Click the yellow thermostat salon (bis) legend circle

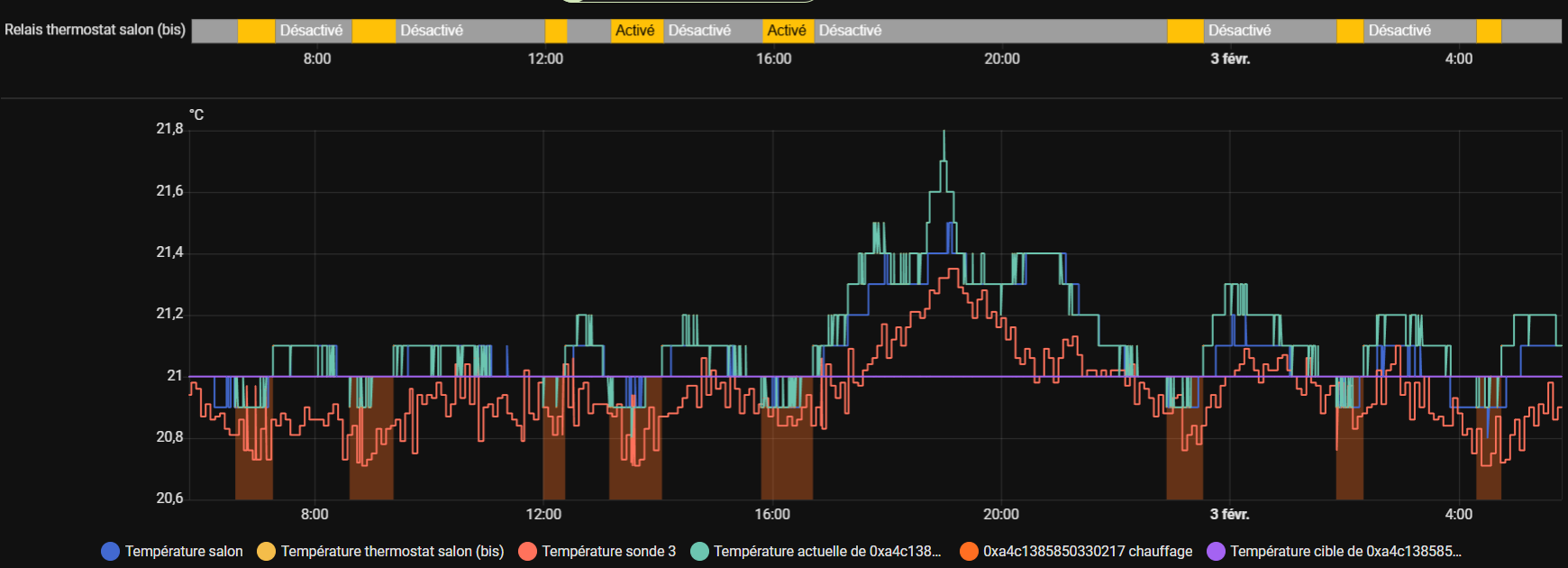tap(266, 551)
